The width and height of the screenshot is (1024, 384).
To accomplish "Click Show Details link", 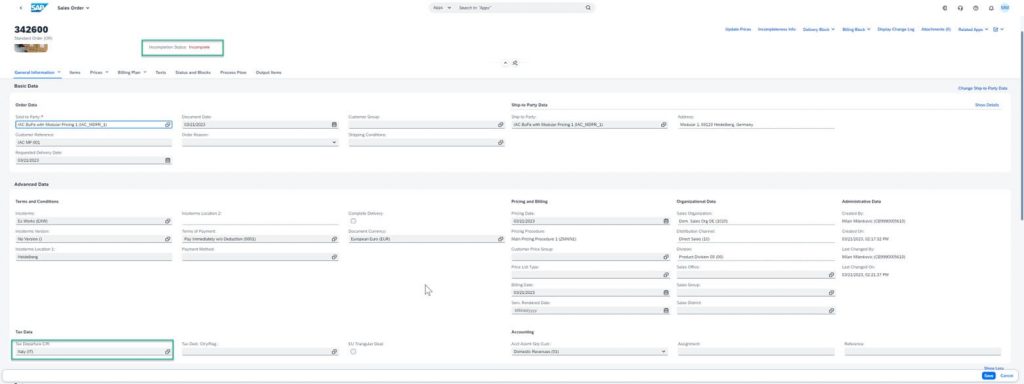I will (x=987, y=104).
